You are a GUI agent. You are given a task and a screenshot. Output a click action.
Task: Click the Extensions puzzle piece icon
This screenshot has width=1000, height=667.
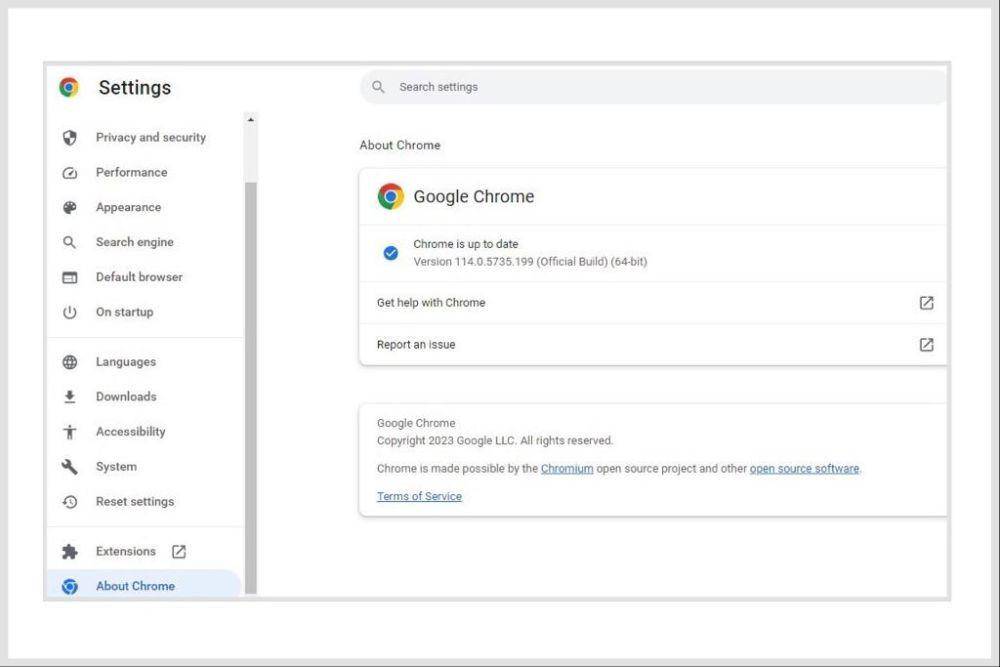pos(70,552)
